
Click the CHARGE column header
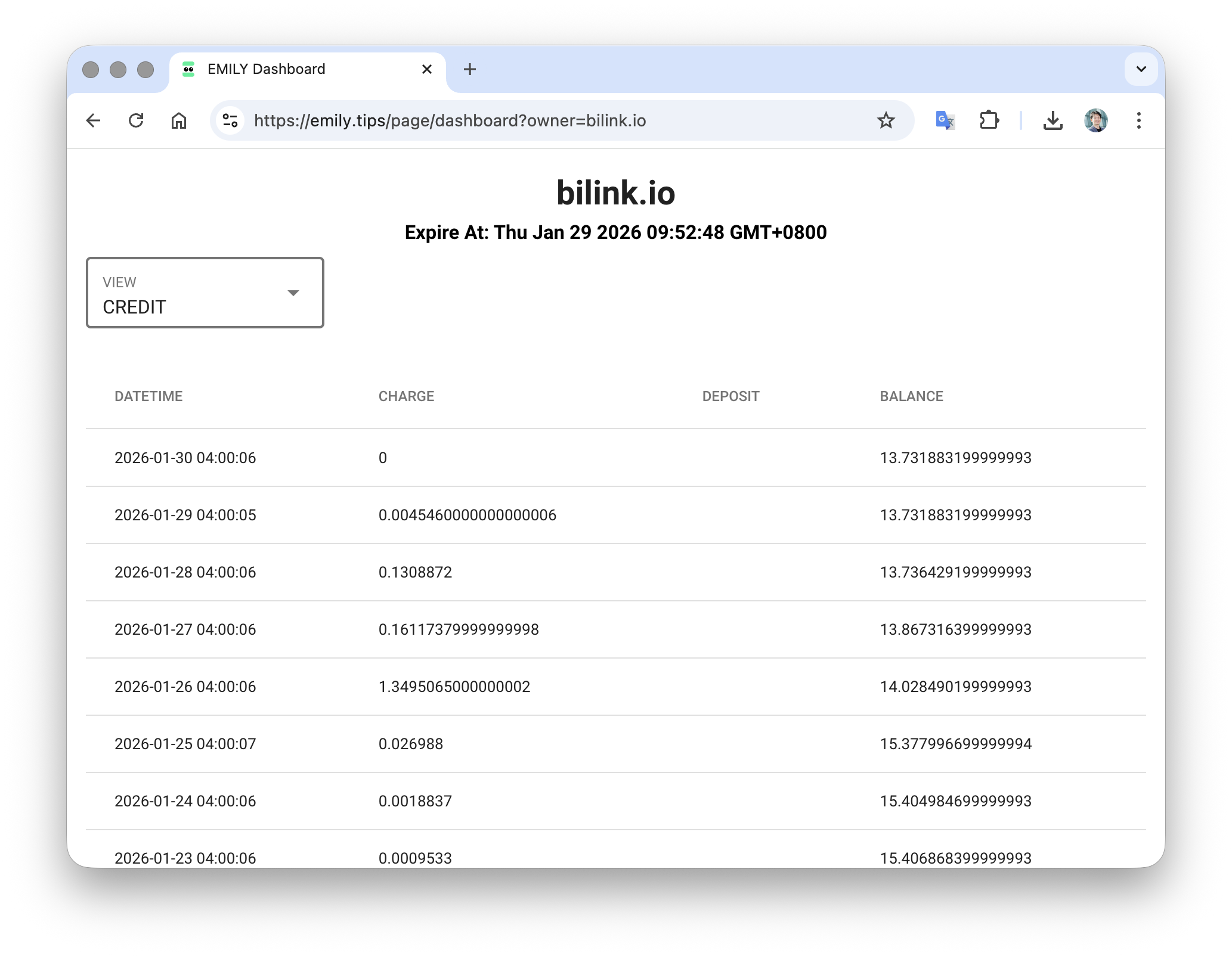(406, 396)
